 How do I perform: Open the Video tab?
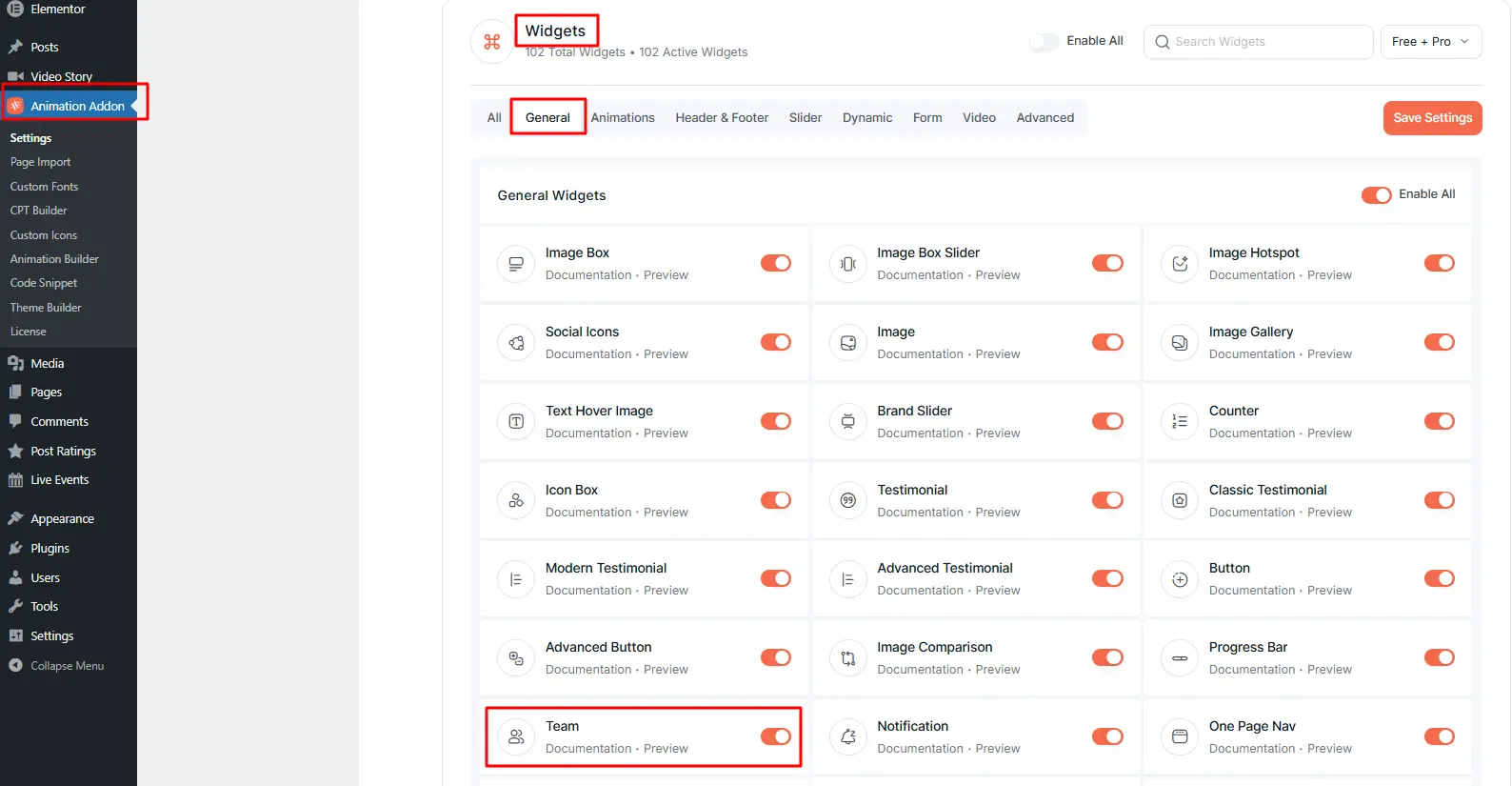pos(979,118)
